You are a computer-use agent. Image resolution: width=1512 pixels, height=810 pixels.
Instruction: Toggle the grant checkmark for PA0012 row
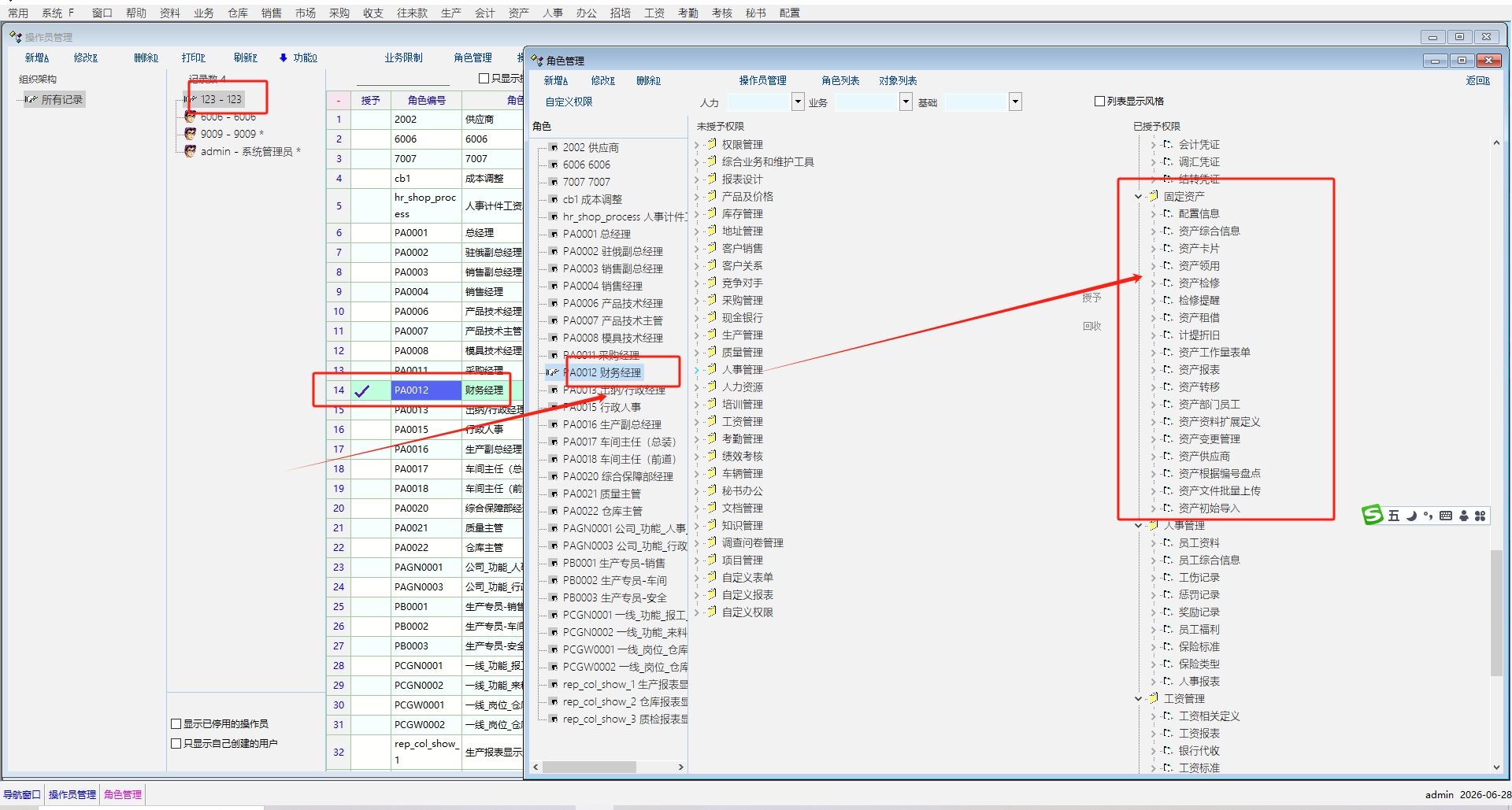[362, 390]
